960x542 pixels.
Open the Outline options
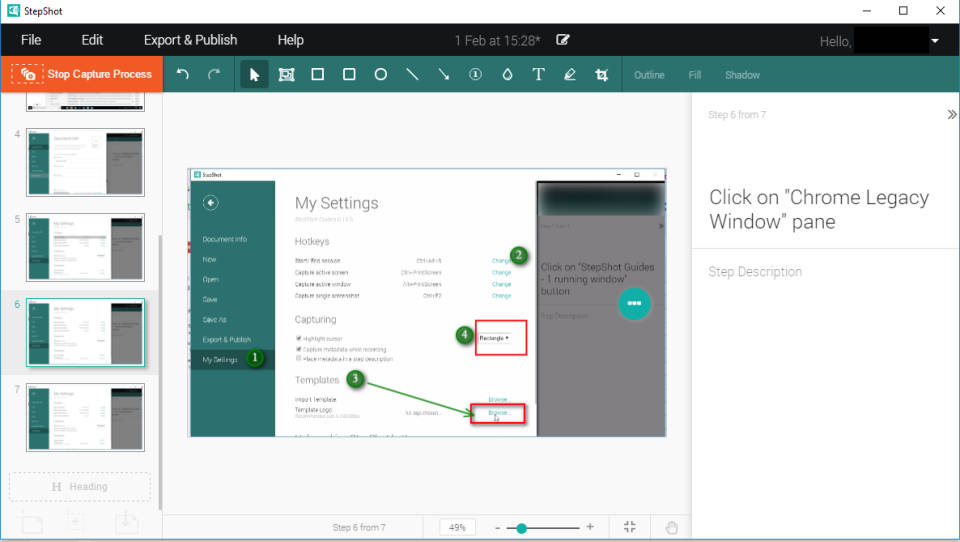[x=649, y=75]
